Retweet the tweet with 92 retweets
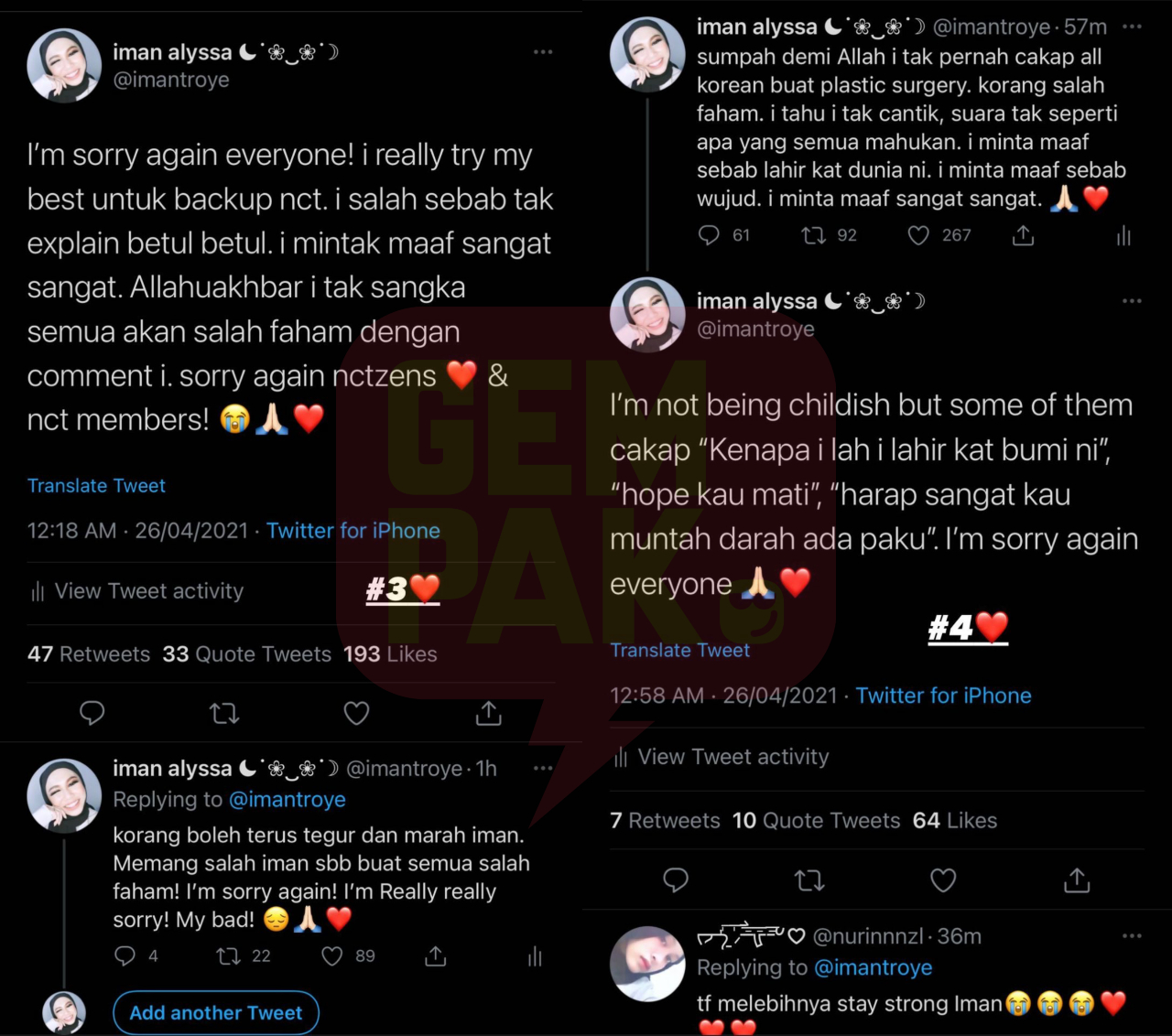Image resolution: width=1172 pixels, height=1036 pixels. pos(813,236)
